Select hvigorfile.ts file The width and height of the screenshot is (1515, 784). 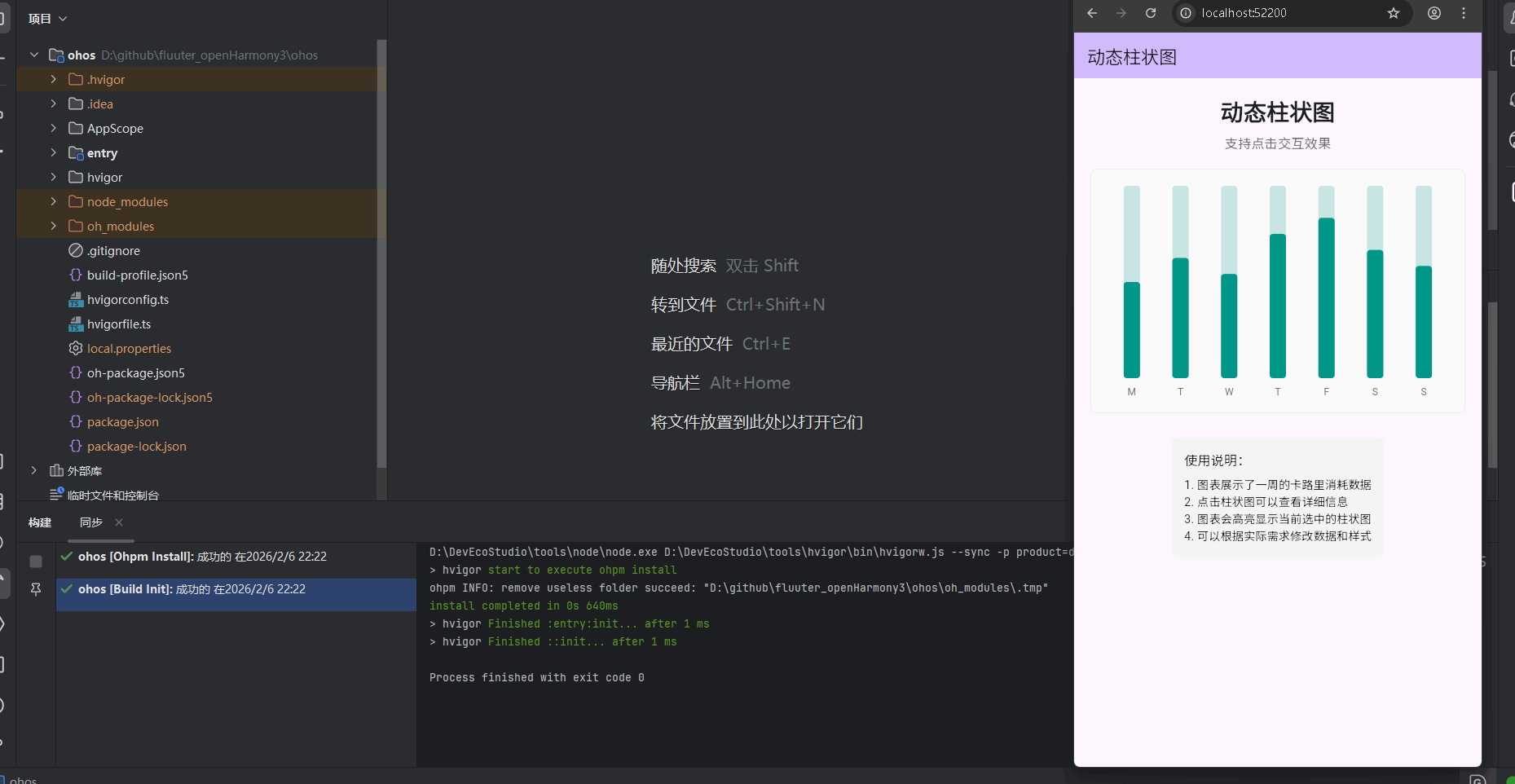coord(119,324)
